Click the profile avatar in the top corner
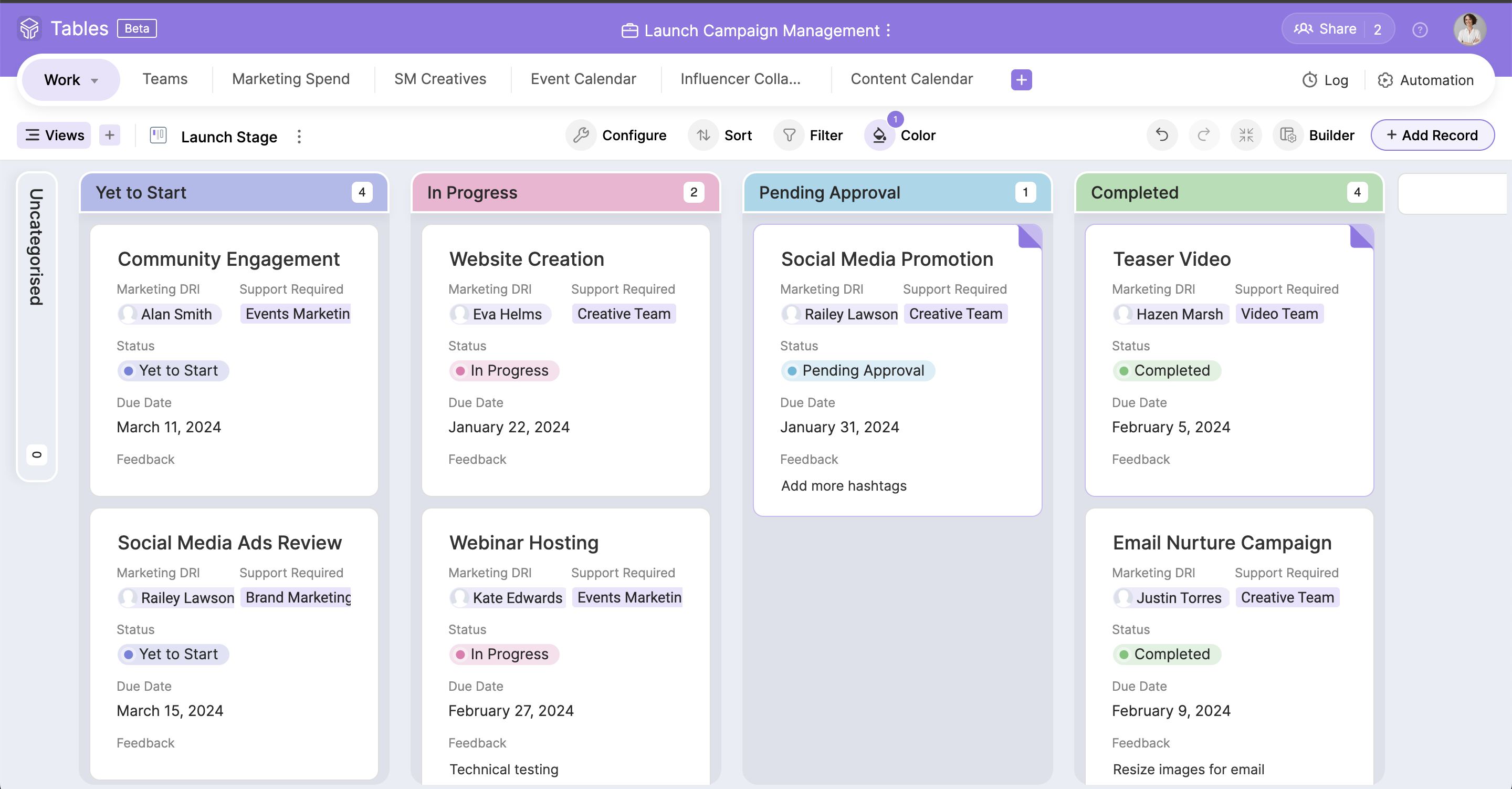The image size is (1512, 789). tap(1471, 29)
